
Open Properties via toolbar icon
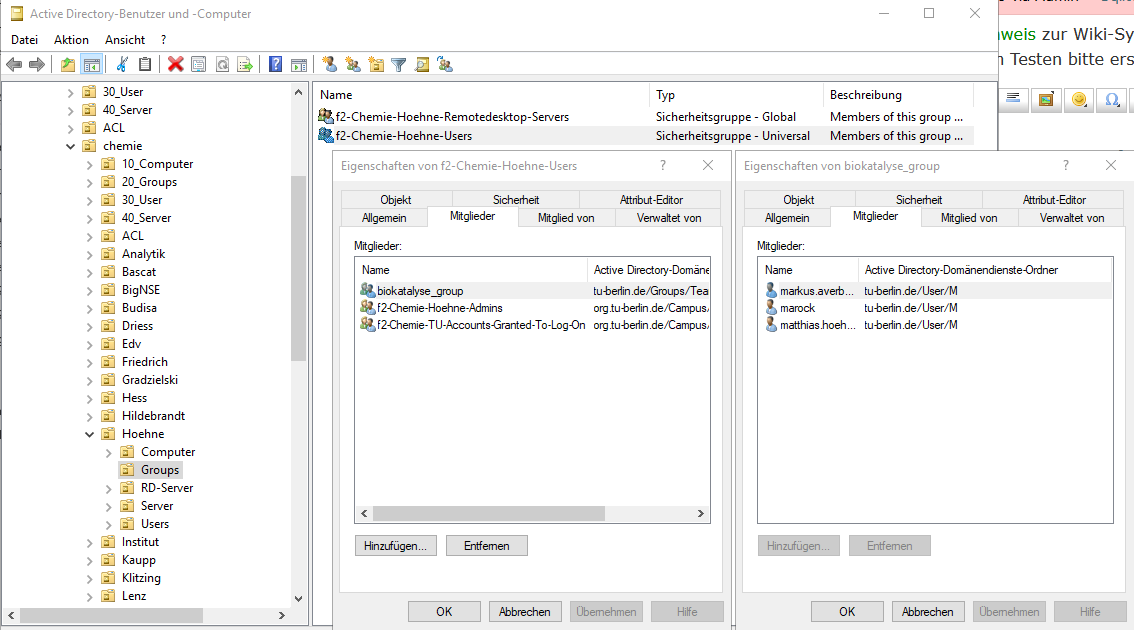click(198, 64)
